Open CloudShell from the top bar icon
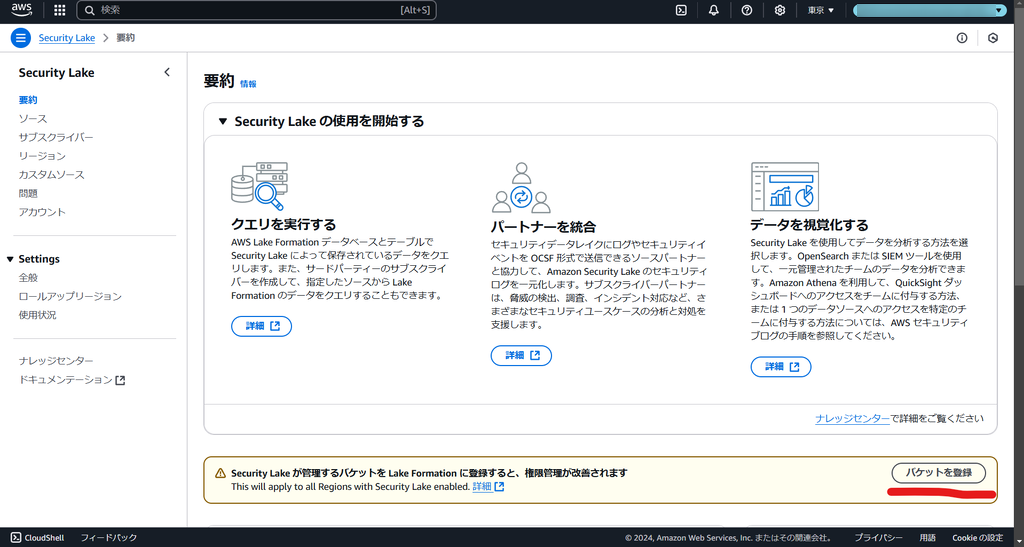1024x547 pixels. coord(680,10)
